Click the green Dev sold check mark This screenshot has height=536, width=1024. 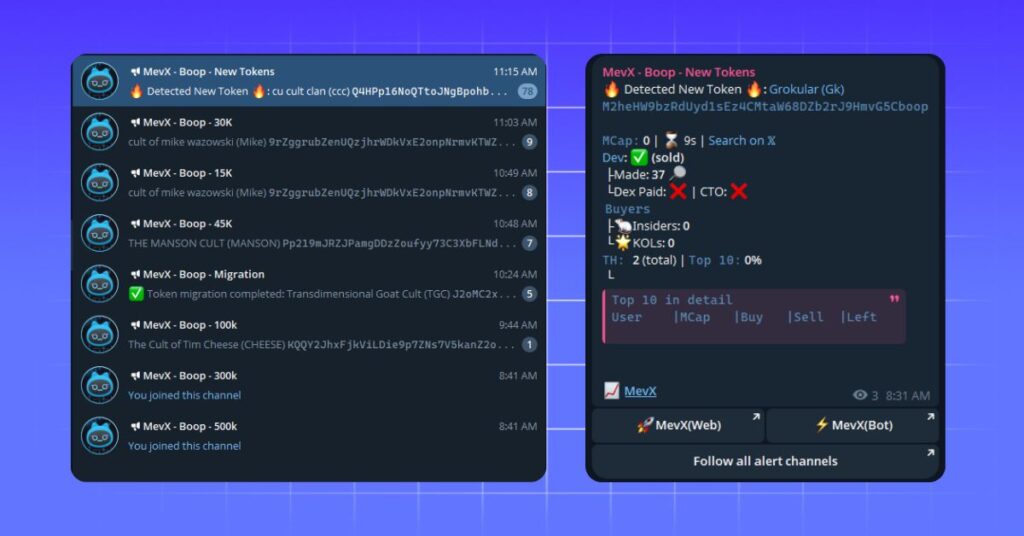(x=639, y=157)
